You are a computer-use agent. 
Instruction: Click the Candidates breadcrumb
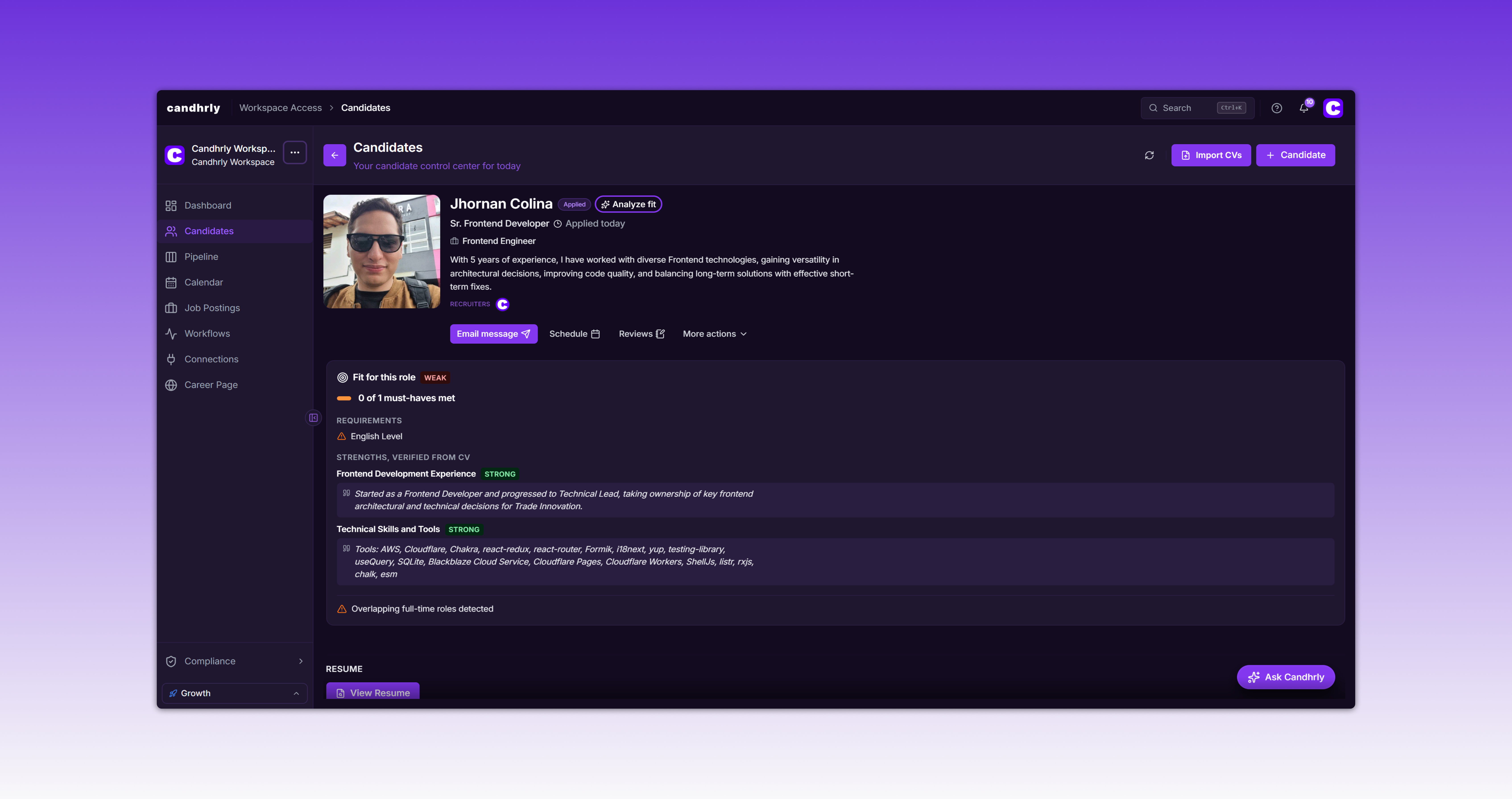coord(365,108)
